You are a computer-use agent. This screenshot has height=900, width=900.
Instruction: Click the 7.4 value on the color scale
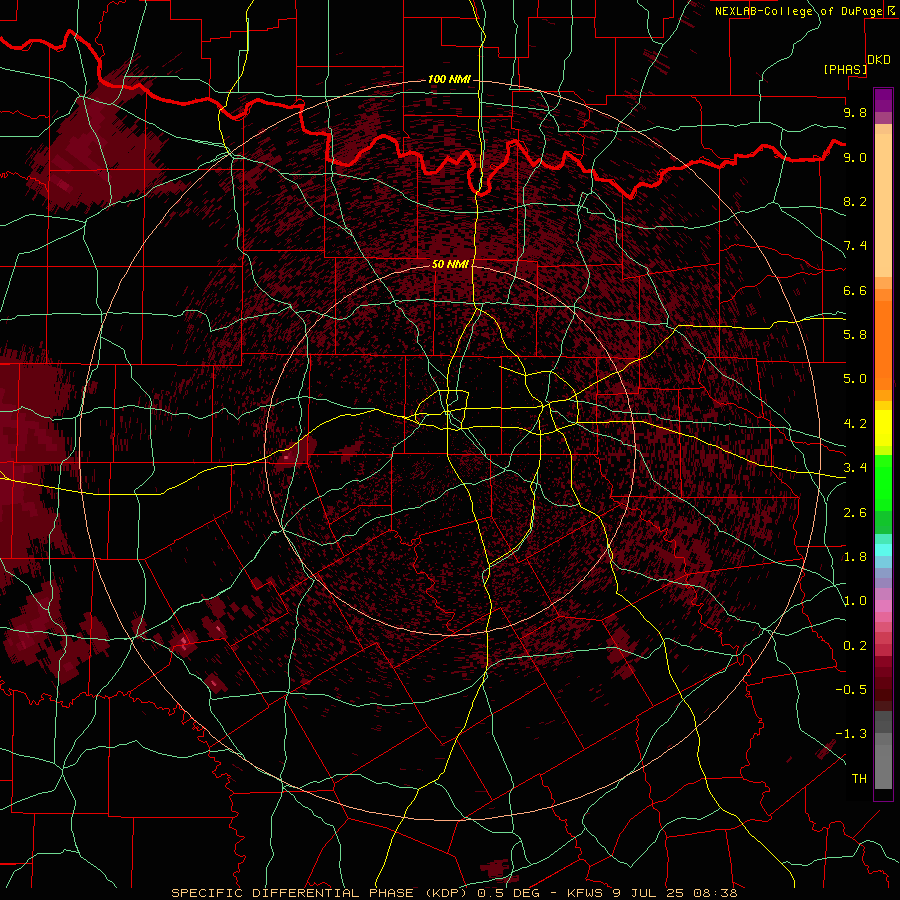[x=855, y=246]
